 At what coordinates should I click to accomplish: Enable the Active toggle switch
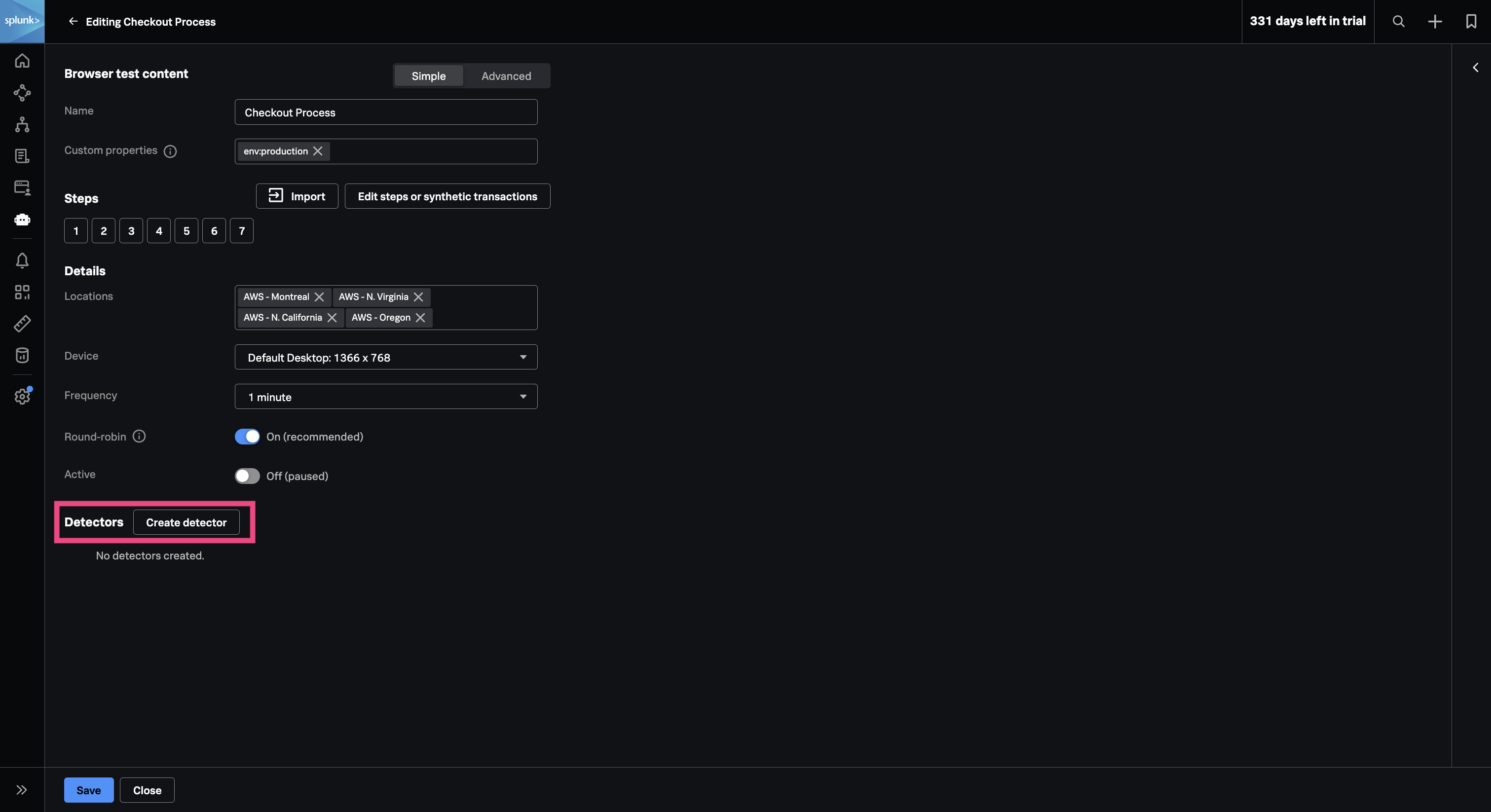pyautogui.click(x=247, y=476)
